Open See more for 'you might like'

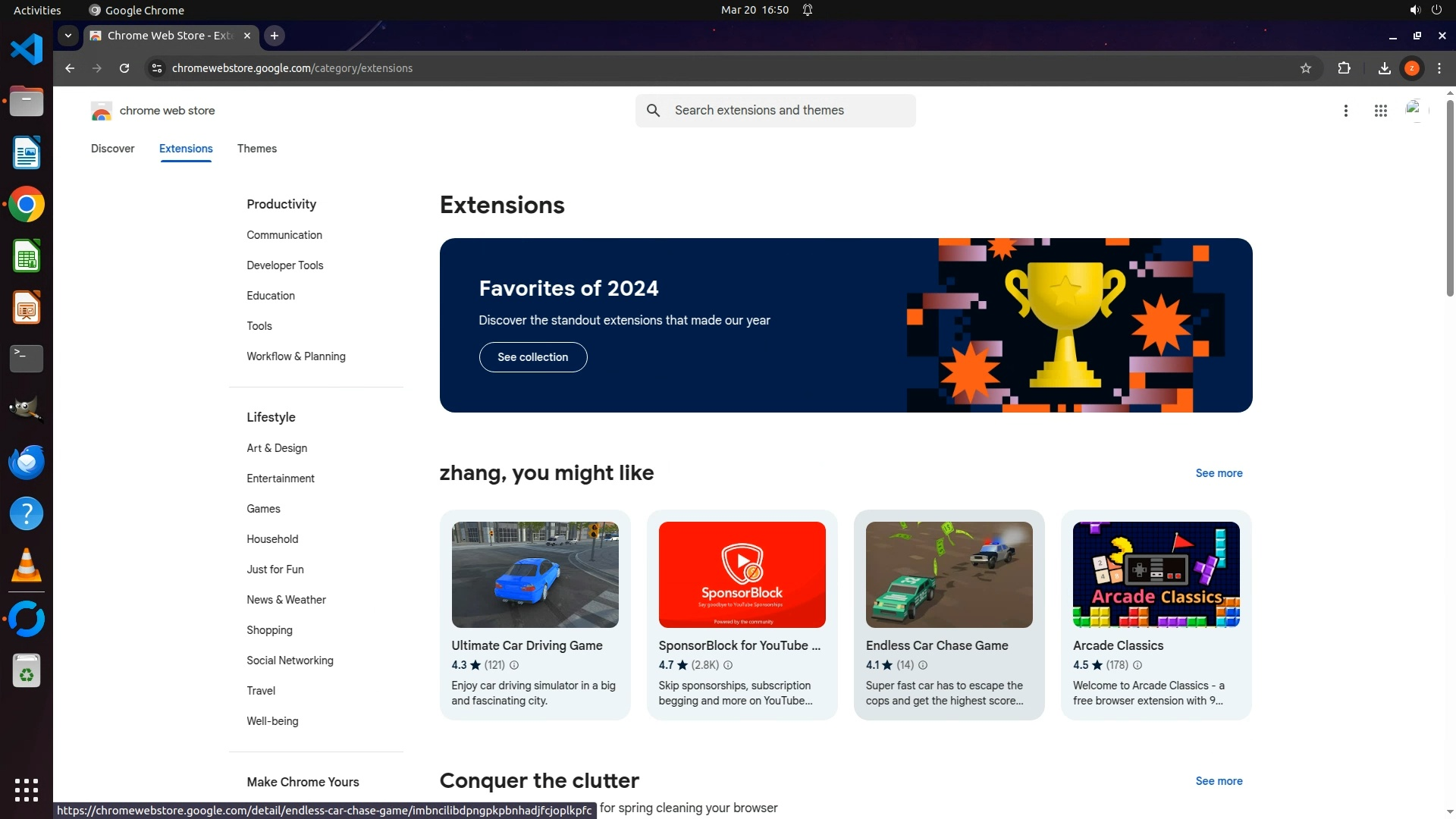(1219, 473)
